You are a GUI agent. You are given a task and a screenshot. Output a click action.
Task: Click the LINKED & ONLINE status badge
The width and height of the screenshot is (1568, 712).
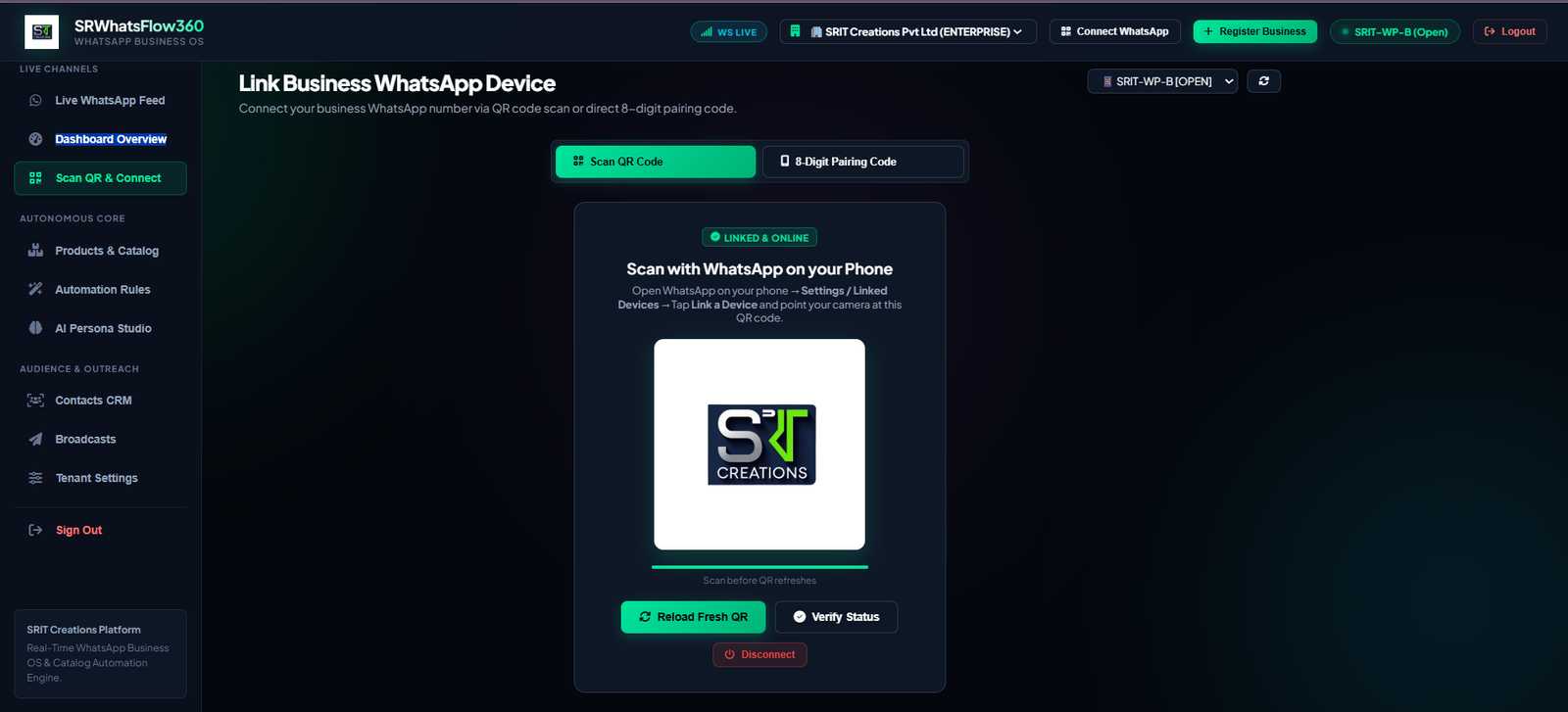pyautogui.click(x=759, y=237)
